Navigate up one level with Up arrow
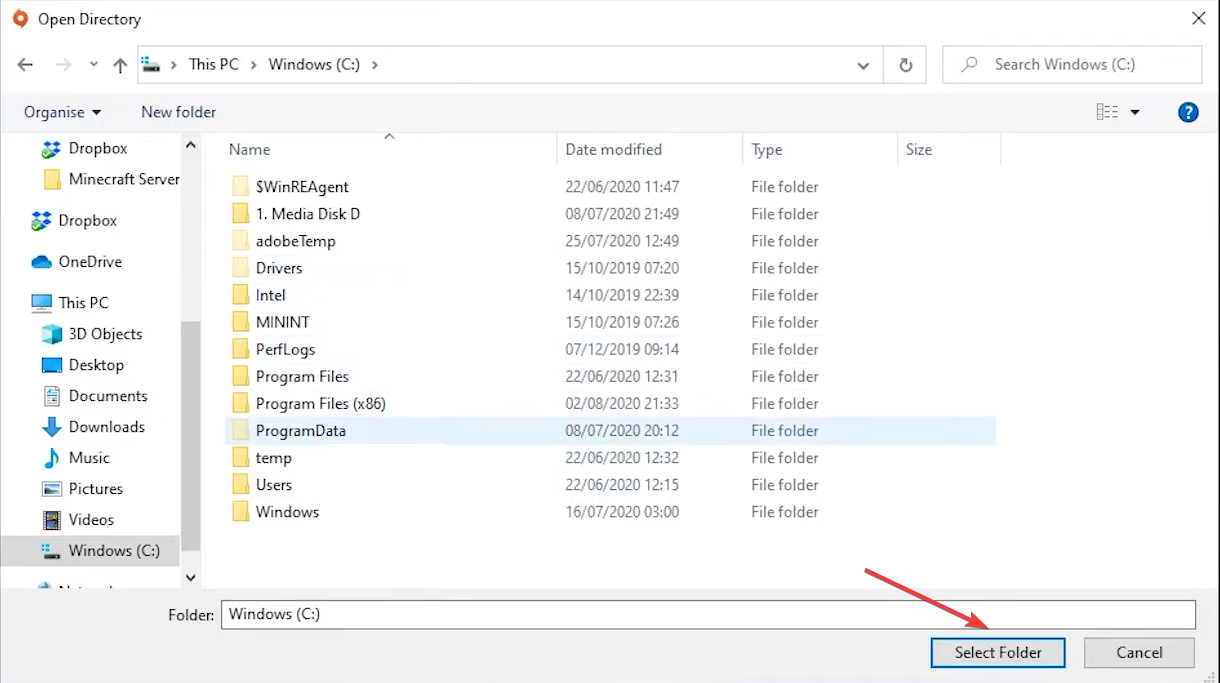1220x683 pixels. pyautogui.click(x=120, y=65)
